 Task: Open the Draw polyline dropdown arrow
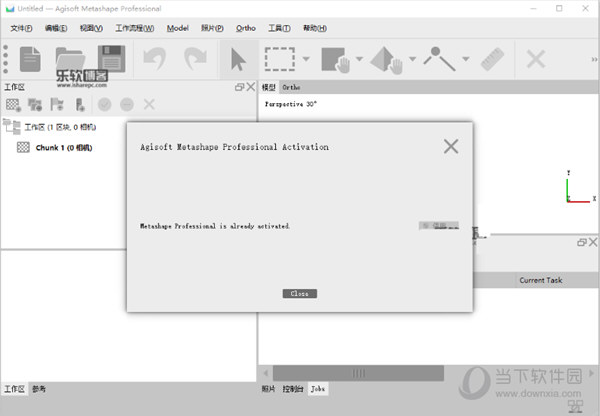[466, 59]
